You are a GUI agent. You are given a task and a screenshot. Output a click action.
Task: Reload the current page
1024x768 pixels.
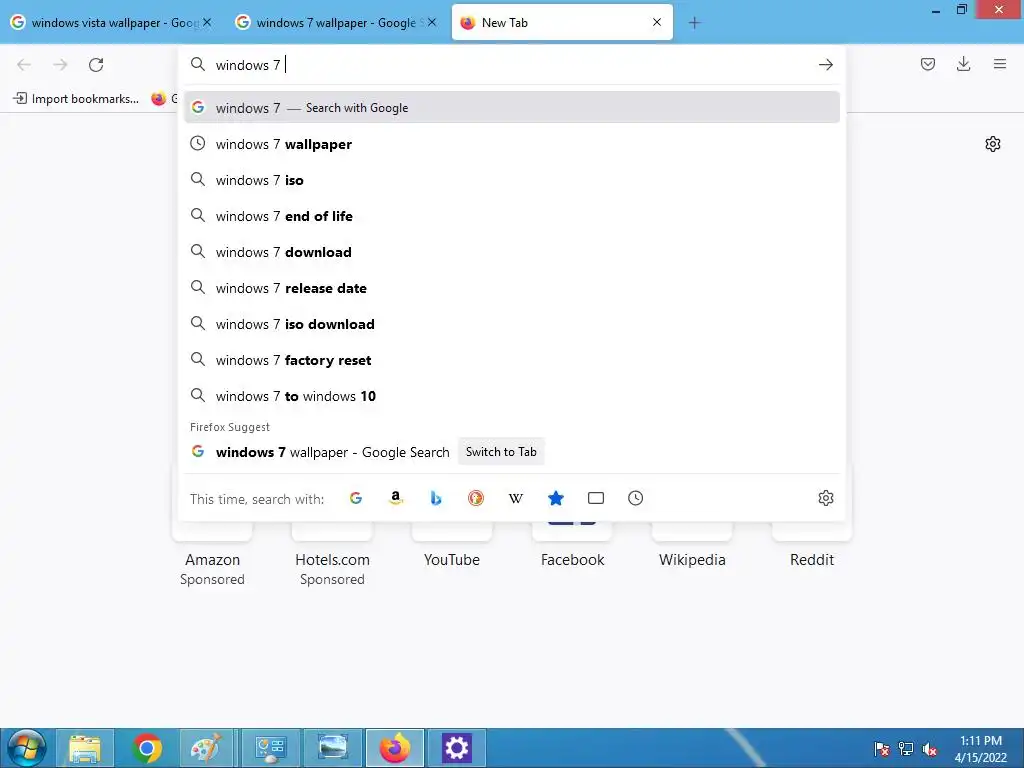[96, 65]
